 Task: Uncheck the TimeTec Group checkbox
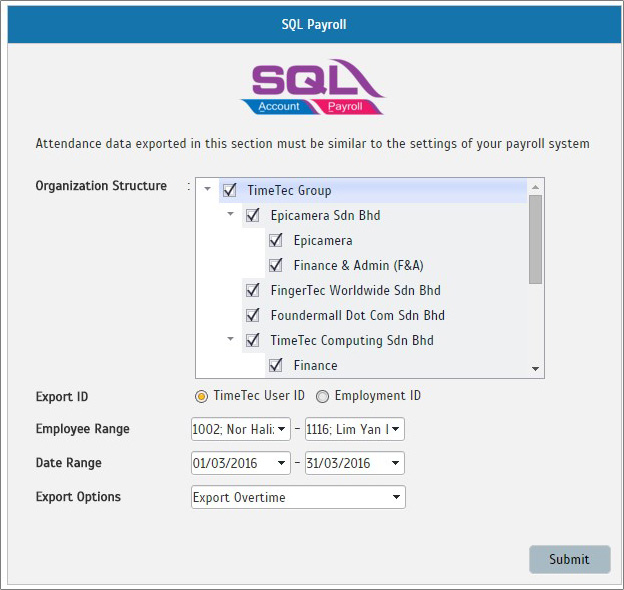[230, 190]
